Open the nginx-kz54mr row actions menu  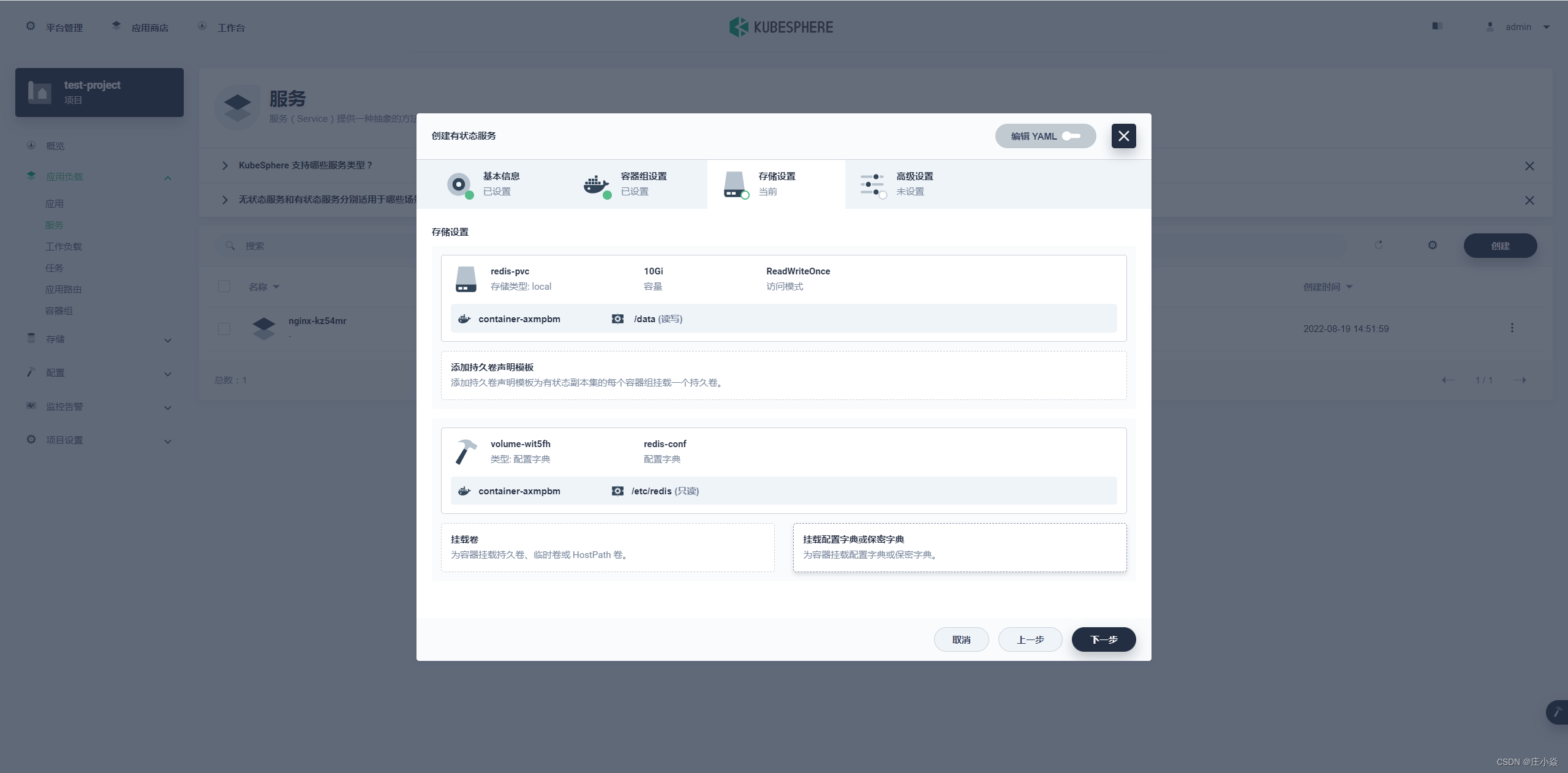[1512, 328]
